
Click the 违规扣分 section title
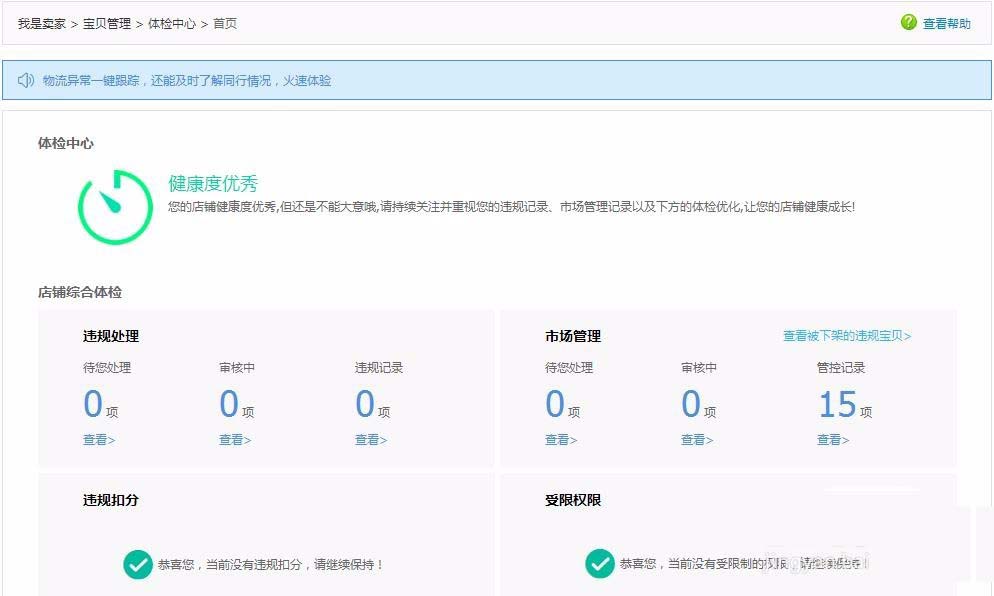click(111, 500)
